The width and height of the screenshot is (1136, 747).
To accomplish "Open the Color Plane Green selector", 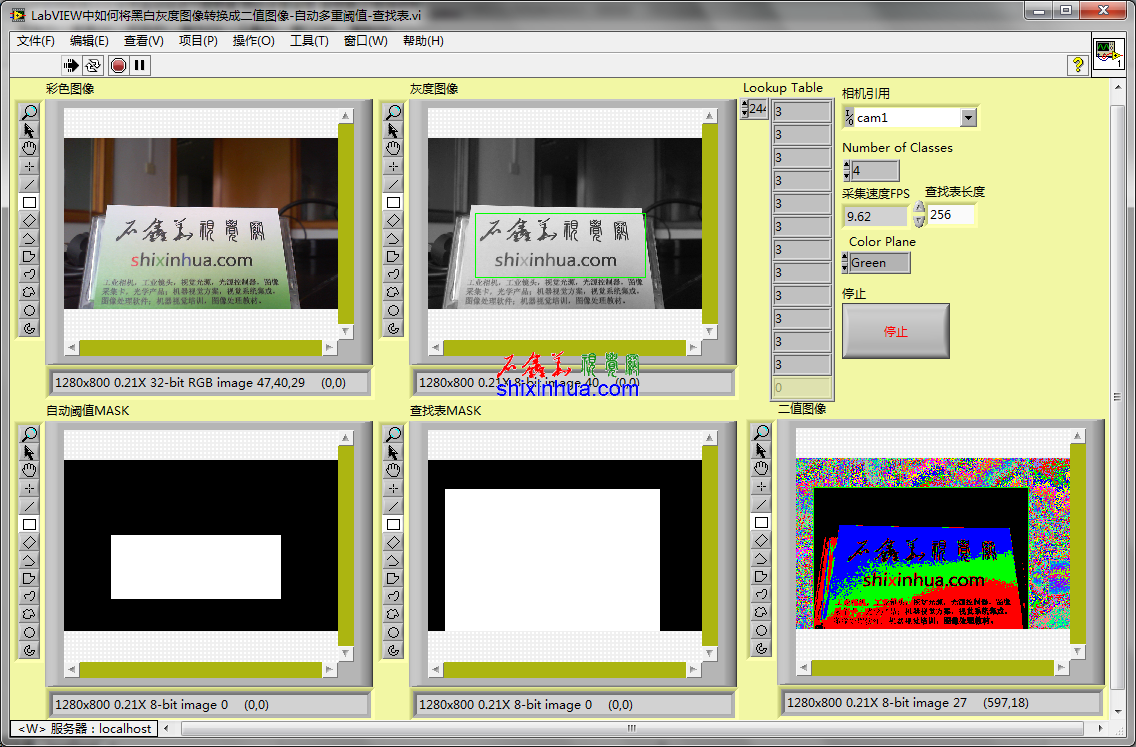I will click(877, 263).
